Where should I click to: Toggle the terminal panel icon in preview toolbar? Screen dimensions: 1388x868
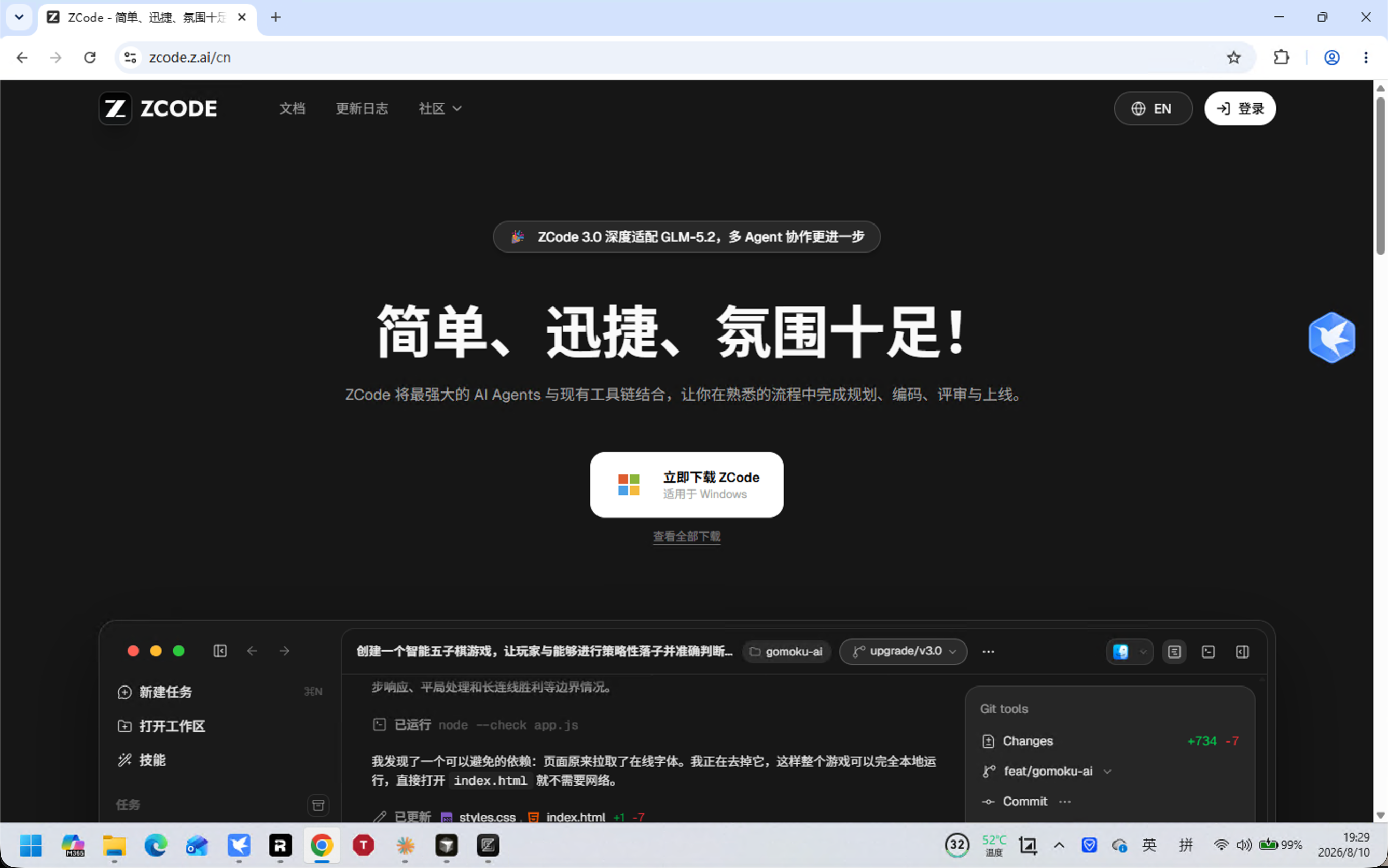point(1208,652)
